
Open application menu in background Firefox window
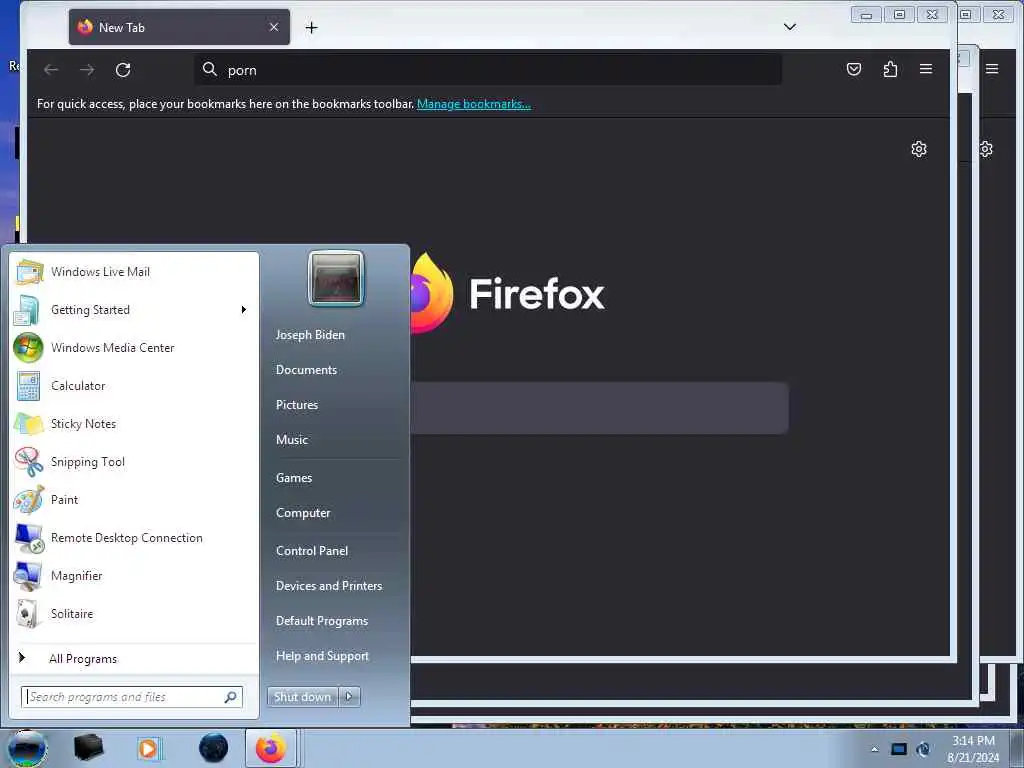pos(992,69)
